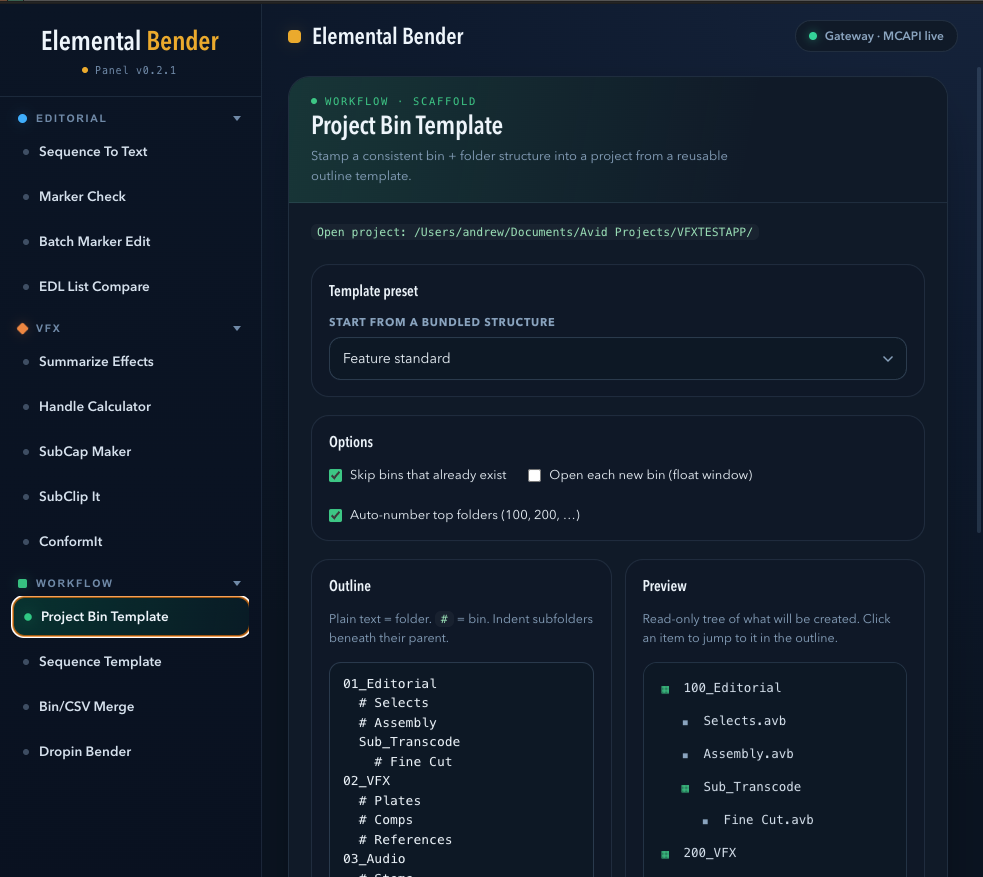Image resolution: width=983 pixels, height=877 pixels.
Task: Select 200_VFX in the preview tree
Action: tap(710, 853)
